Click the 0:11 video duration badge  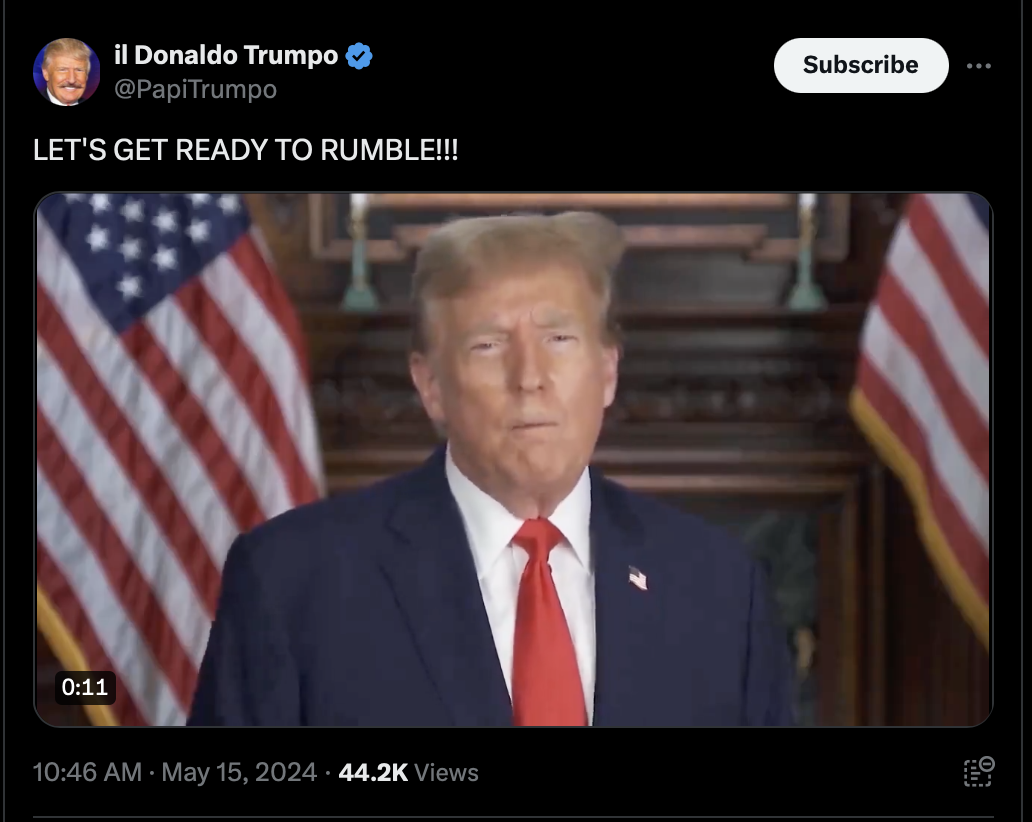point(85,687)
